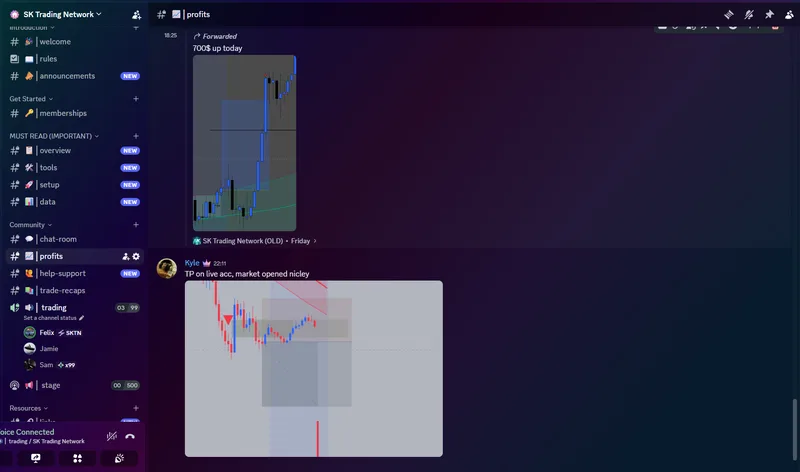Click the Voice Connected status text
800x472 pixels.
pos(27,432)
